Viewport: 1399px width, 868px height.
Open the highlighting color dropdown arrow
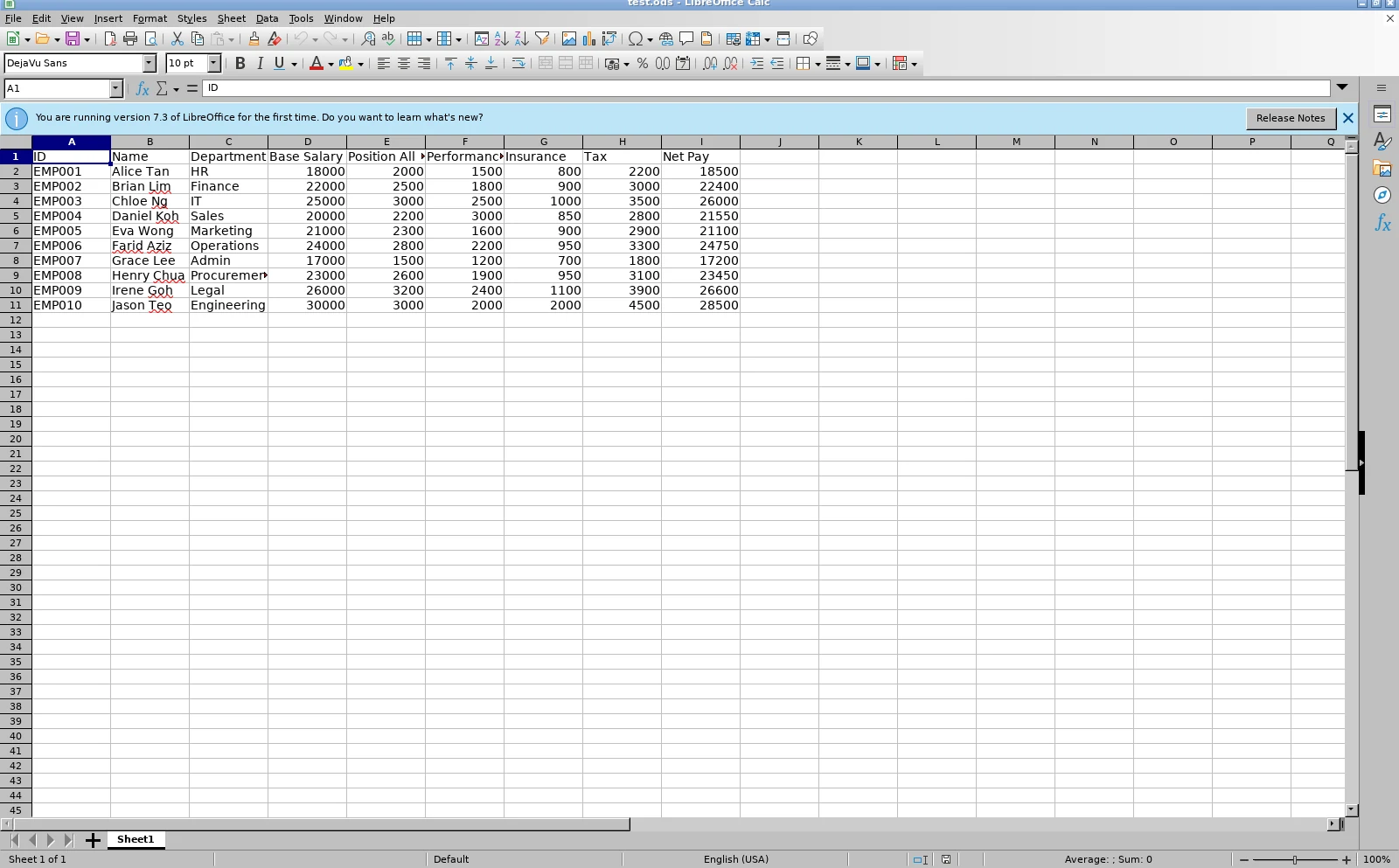360,64
